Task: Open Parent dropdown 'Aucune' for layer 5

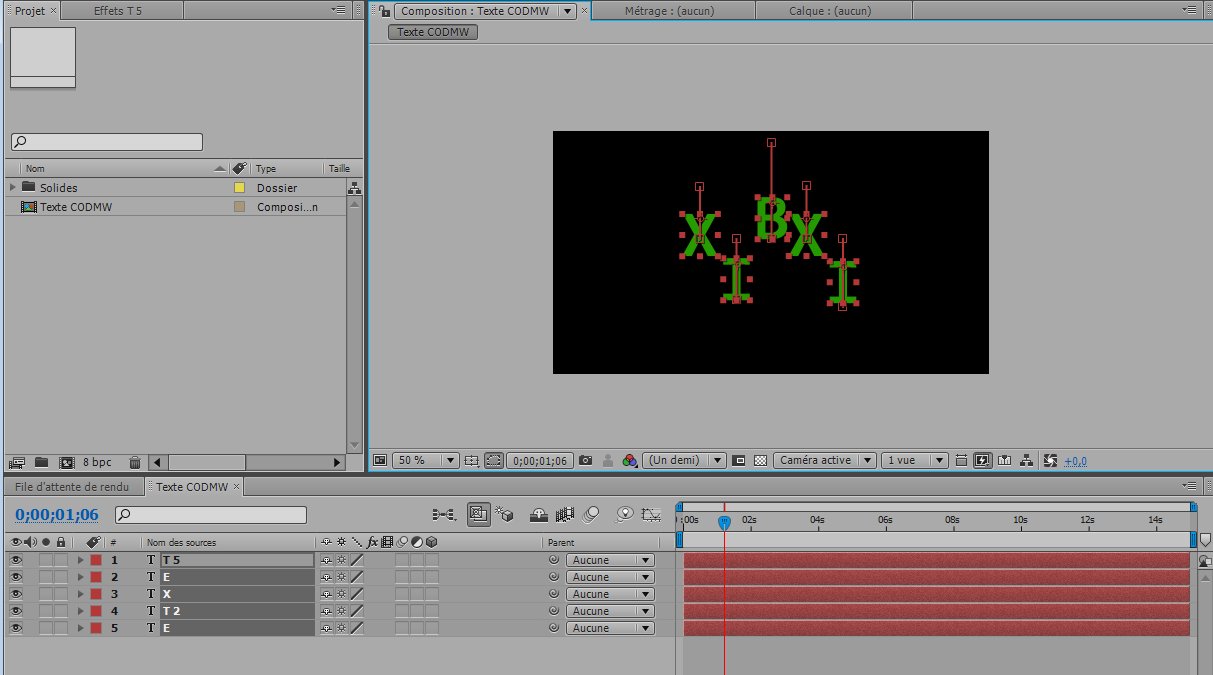Action: 610,628
